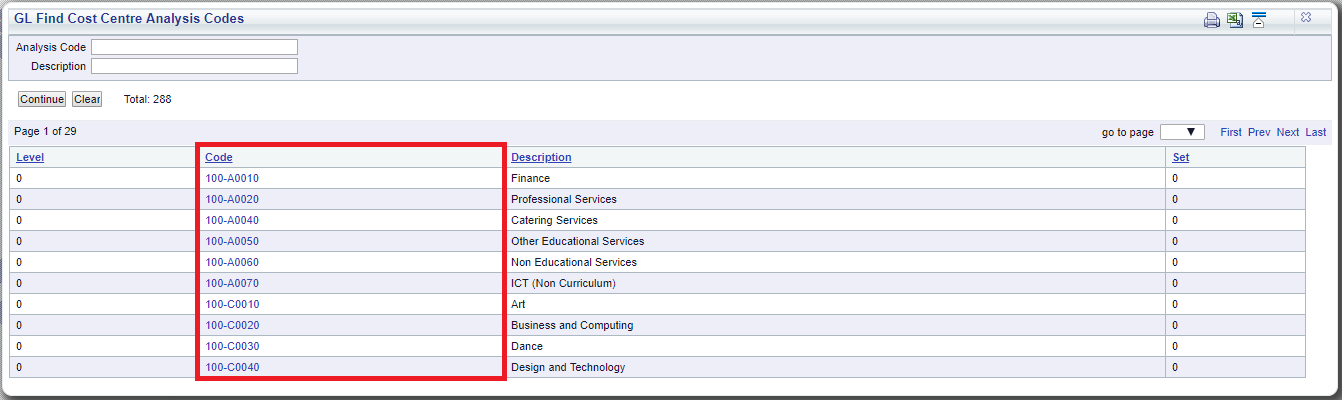Export results to Excel icon

pyautogui.click(x=1235, y=20)
